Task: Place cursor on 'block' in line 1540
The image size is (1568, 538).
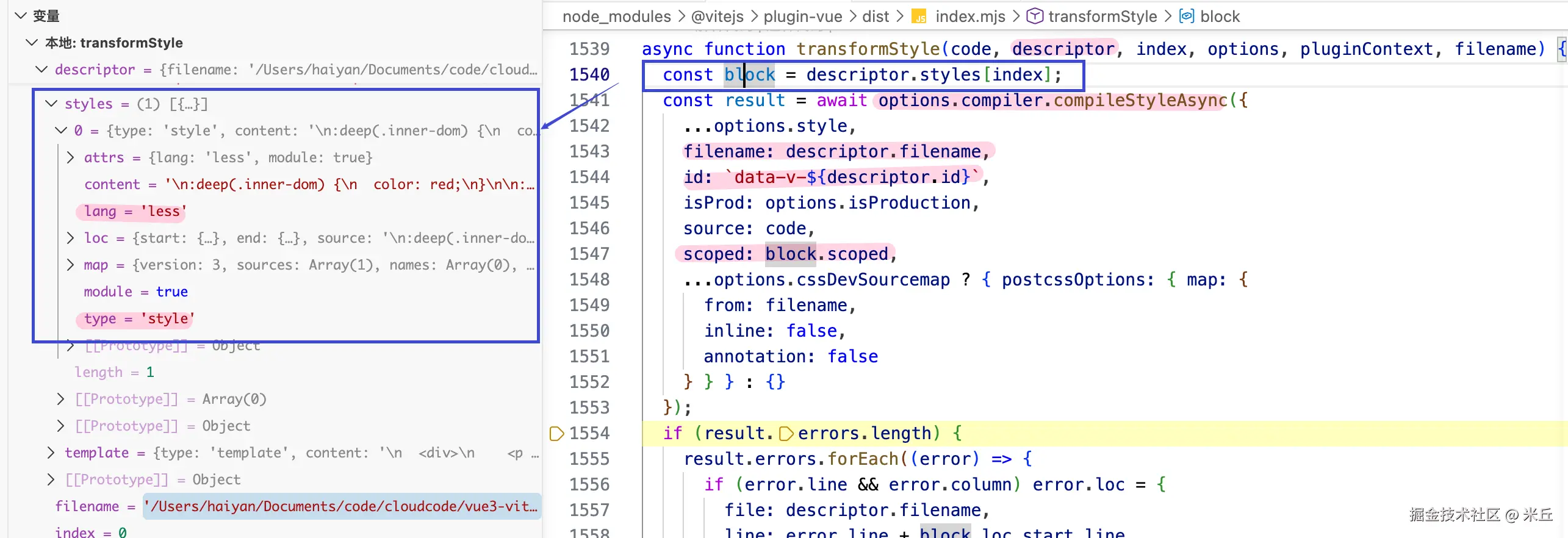Action: [749, 74]
